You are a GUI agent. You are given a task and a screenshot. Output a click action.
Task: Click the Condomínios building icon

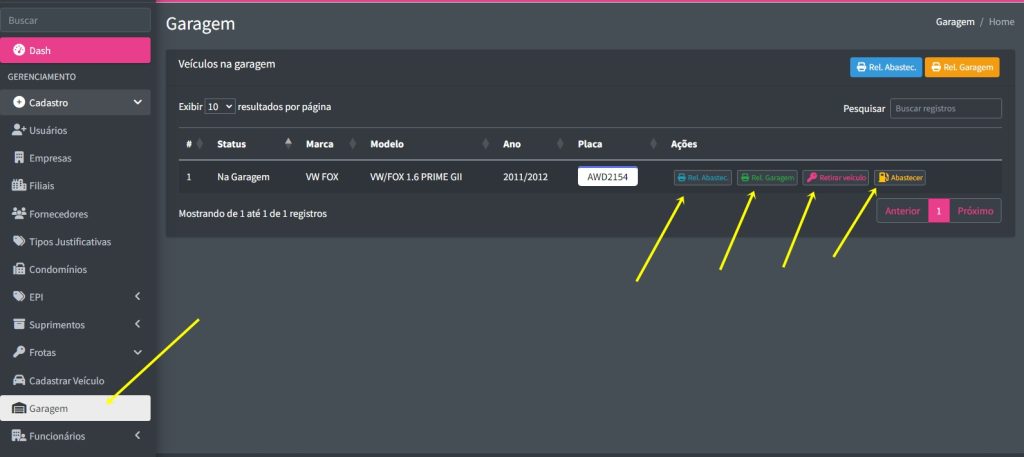19,269
